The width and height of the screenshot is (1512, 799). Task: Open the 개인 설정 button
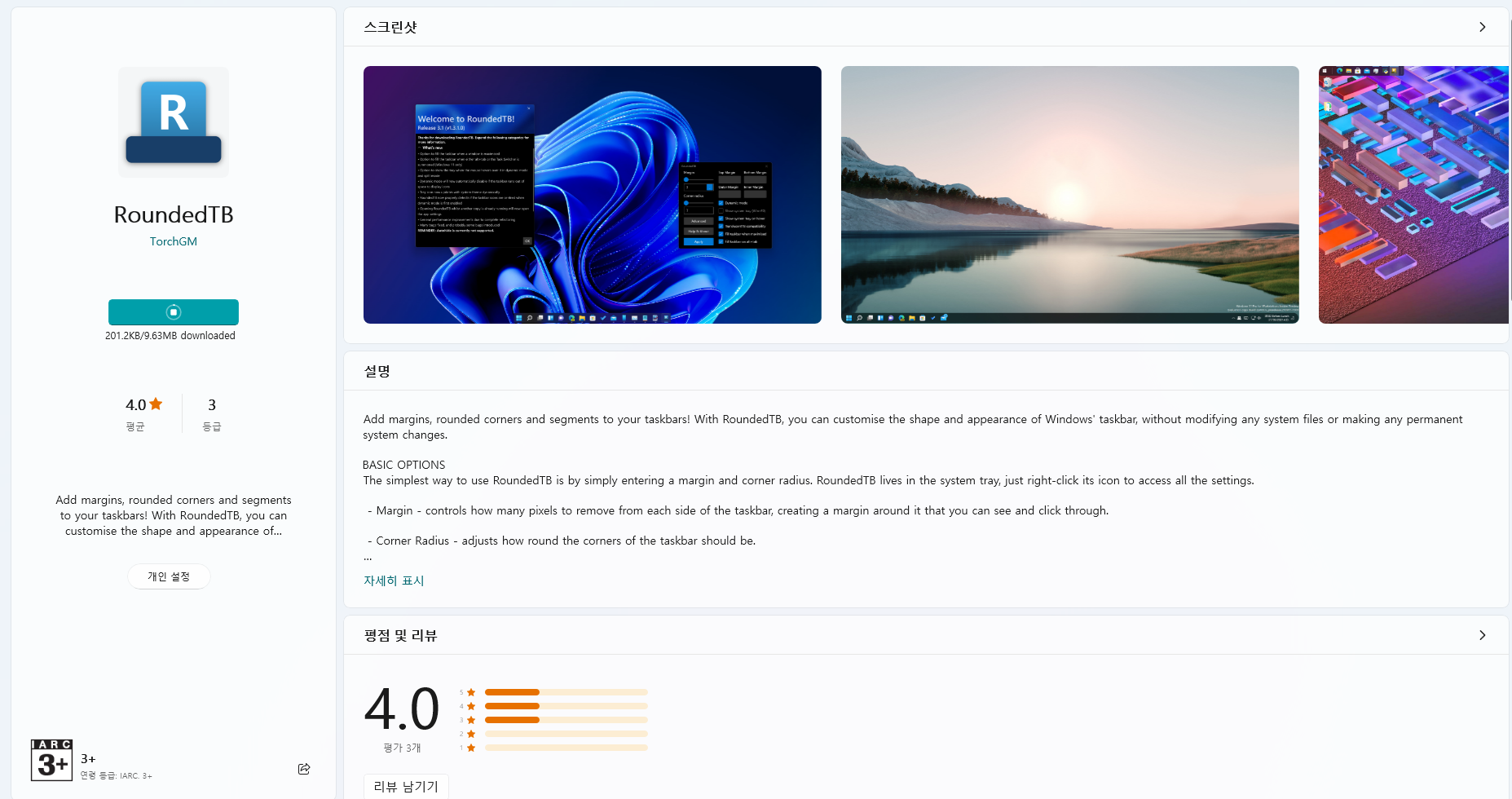coord(169,576)
